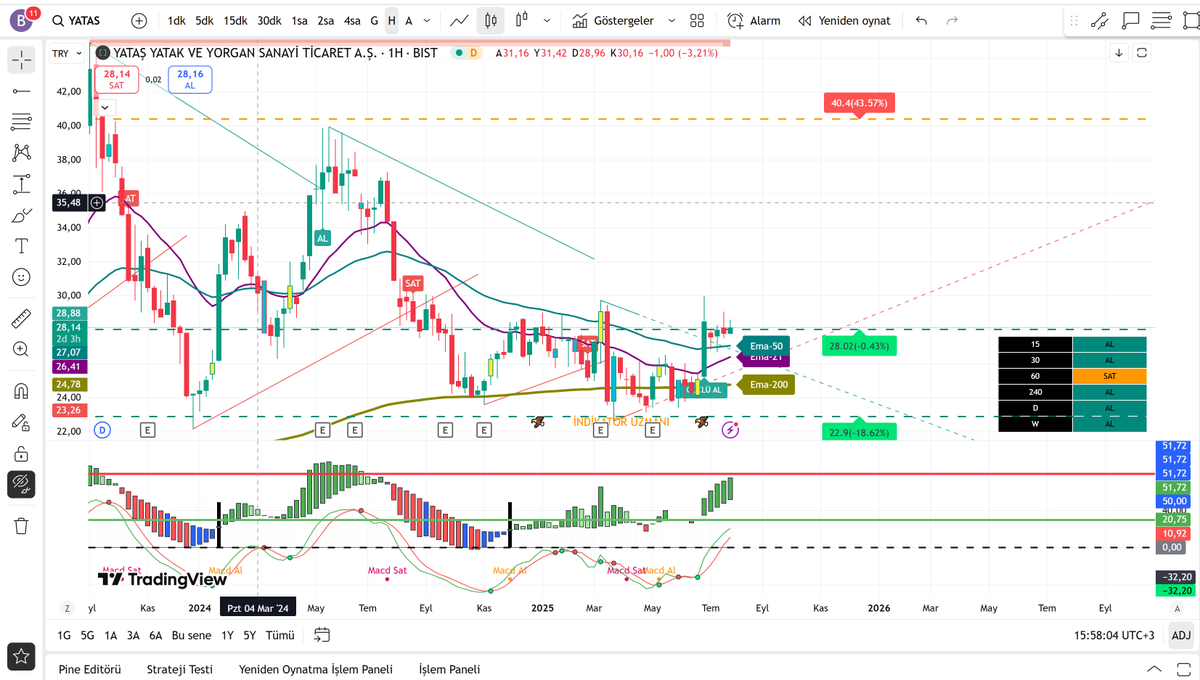Select the crosshair cursor tool

[x=21, y=59]
